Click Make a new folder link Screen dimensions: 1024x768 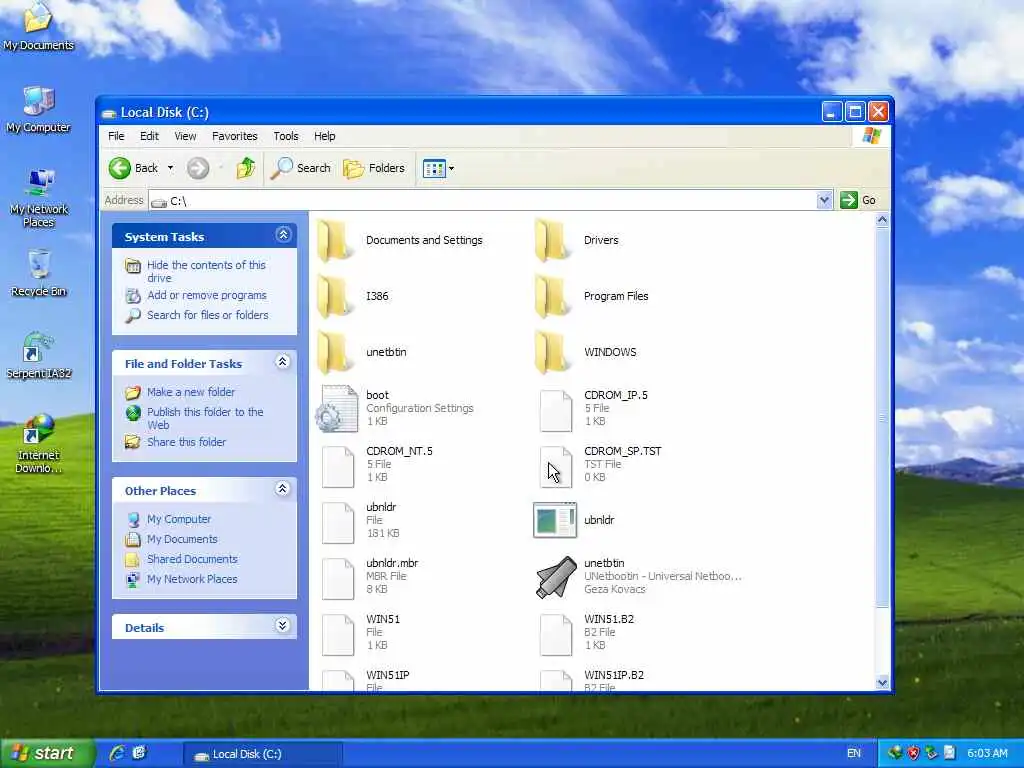tap(191, 392)
